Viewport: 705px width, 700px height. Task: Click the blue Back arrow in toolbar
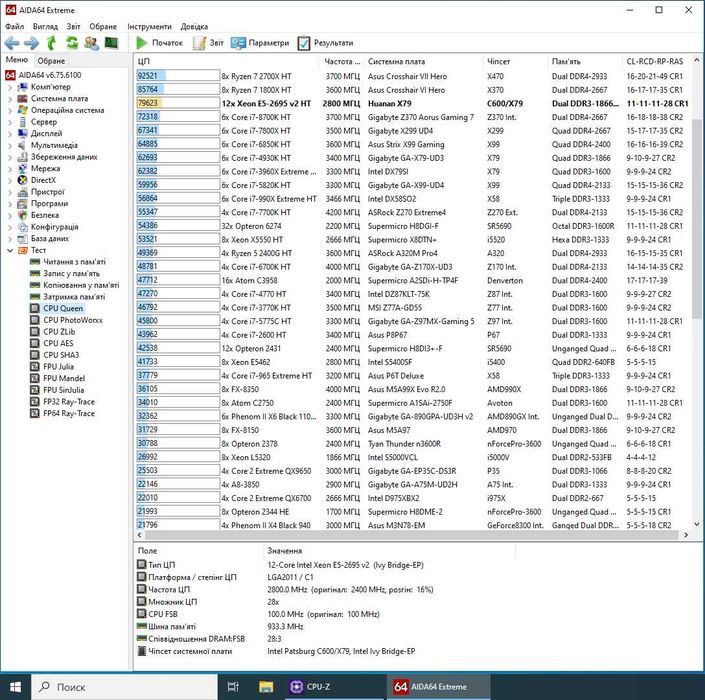pyautogui.click(x=11, y=43)
